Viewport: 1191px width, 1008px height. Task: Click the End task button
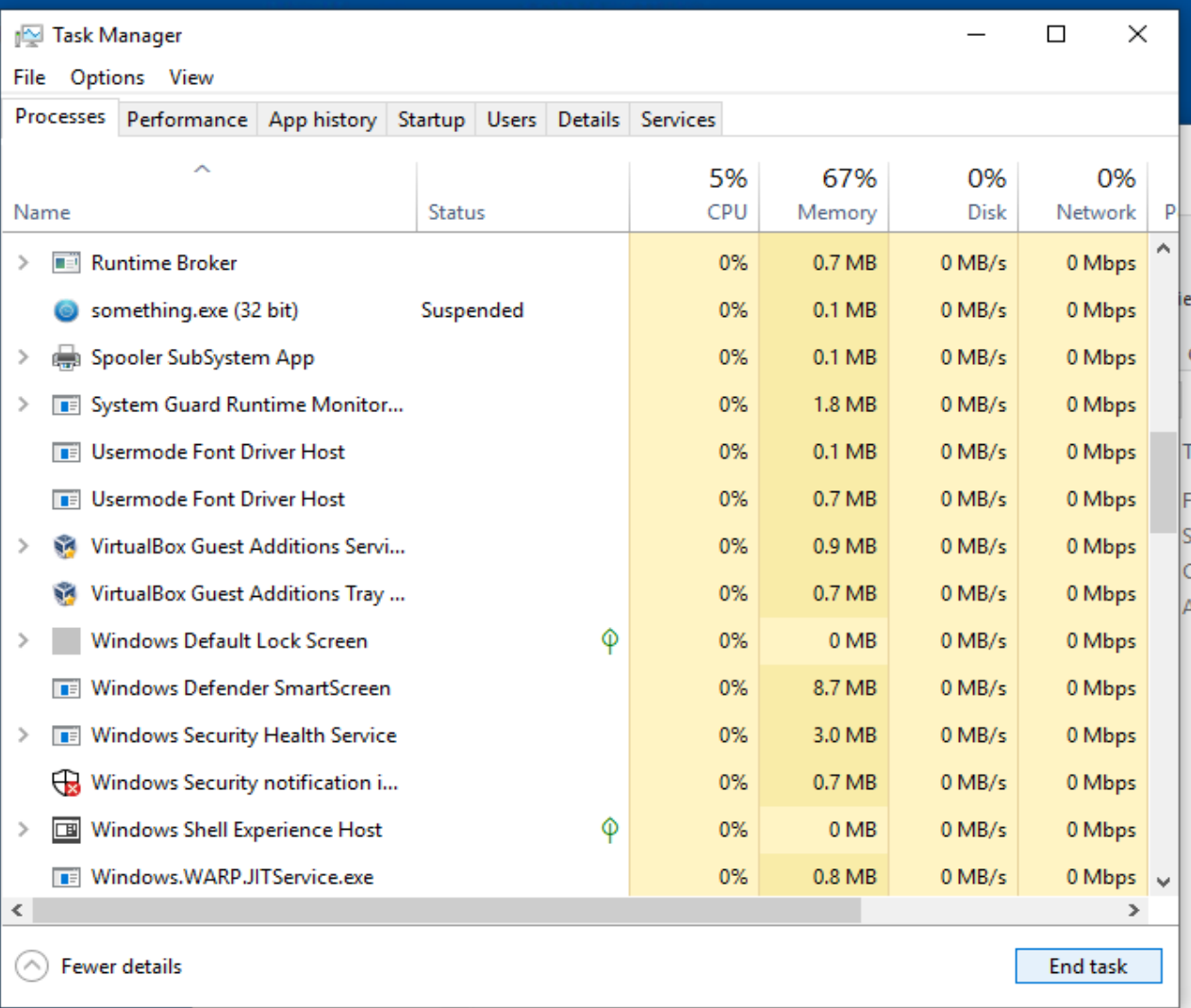[x=1088, y=967]
